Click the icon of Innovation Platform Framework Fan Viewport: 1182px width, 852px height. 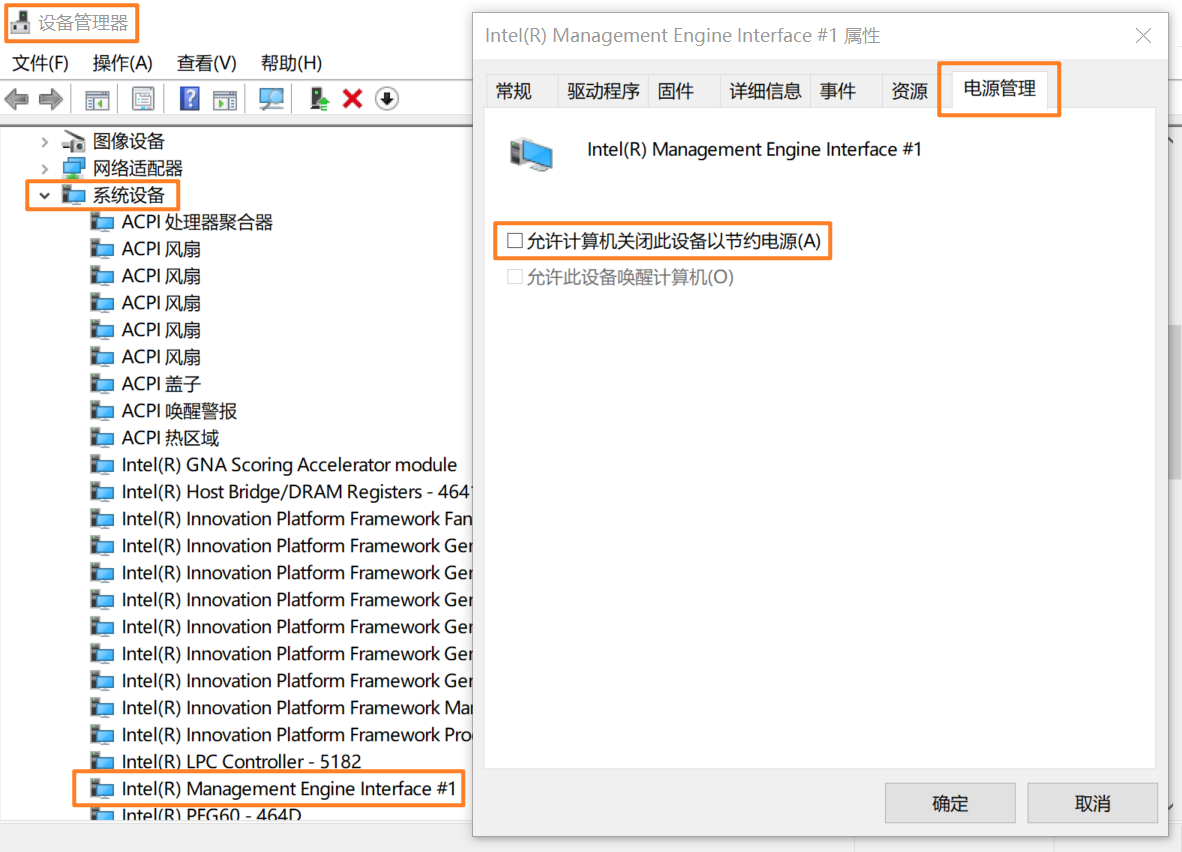[x=102, y=519]
